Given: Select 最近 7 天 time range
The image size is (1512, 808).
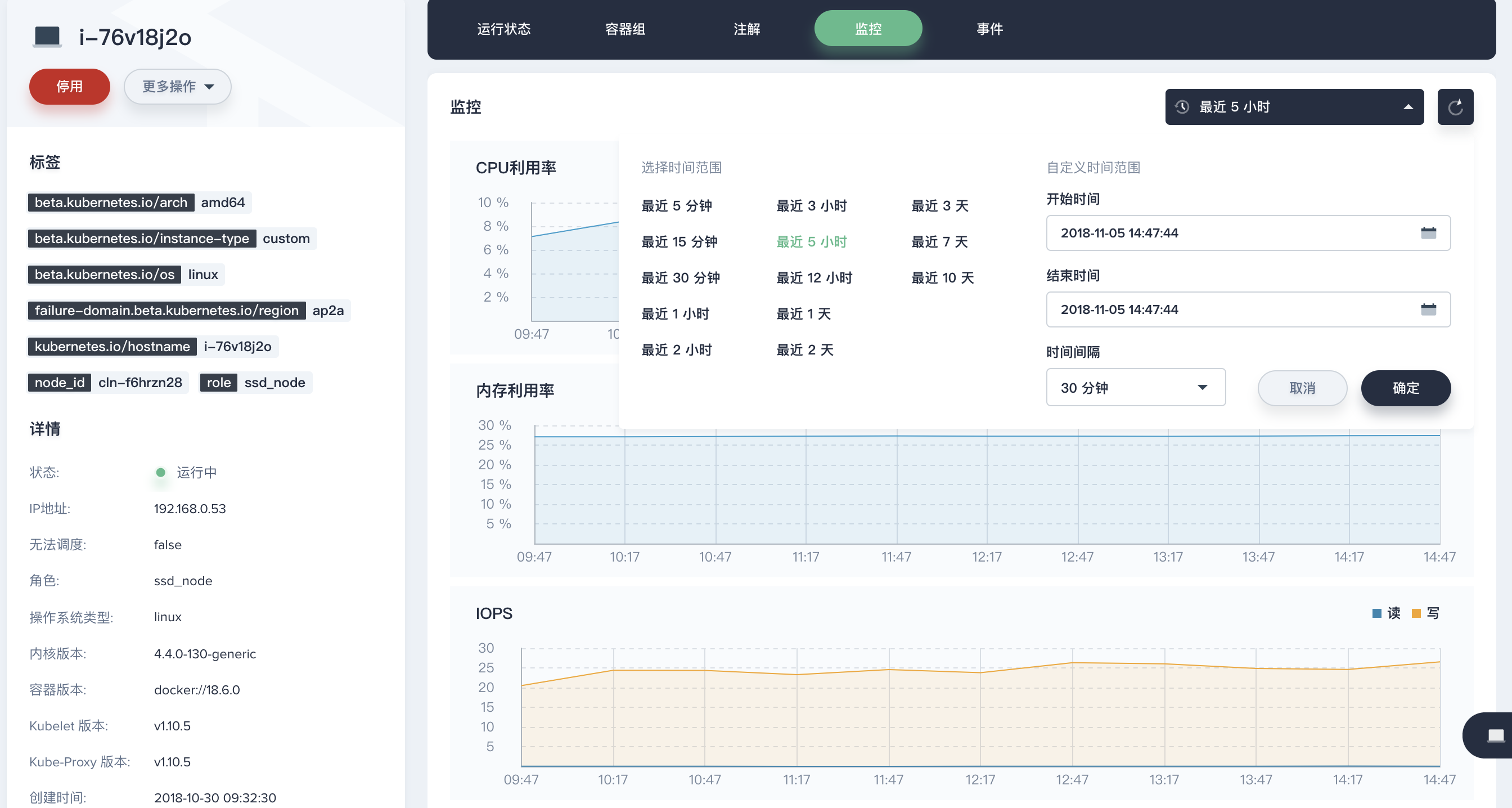Looking at the screenshot, I should point(939,241).
